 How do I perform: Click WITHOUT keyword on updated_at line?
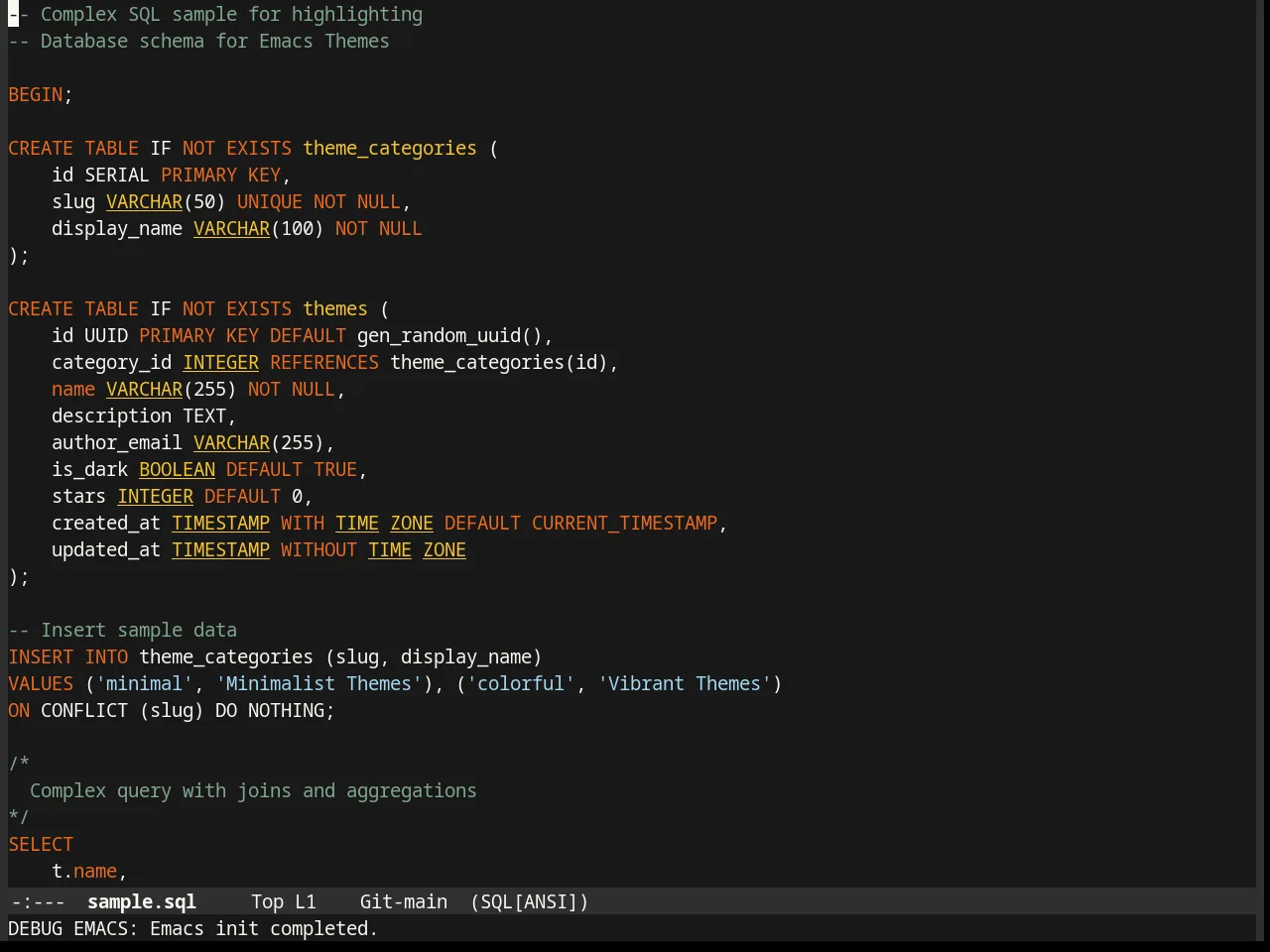(x=318, y=549)
